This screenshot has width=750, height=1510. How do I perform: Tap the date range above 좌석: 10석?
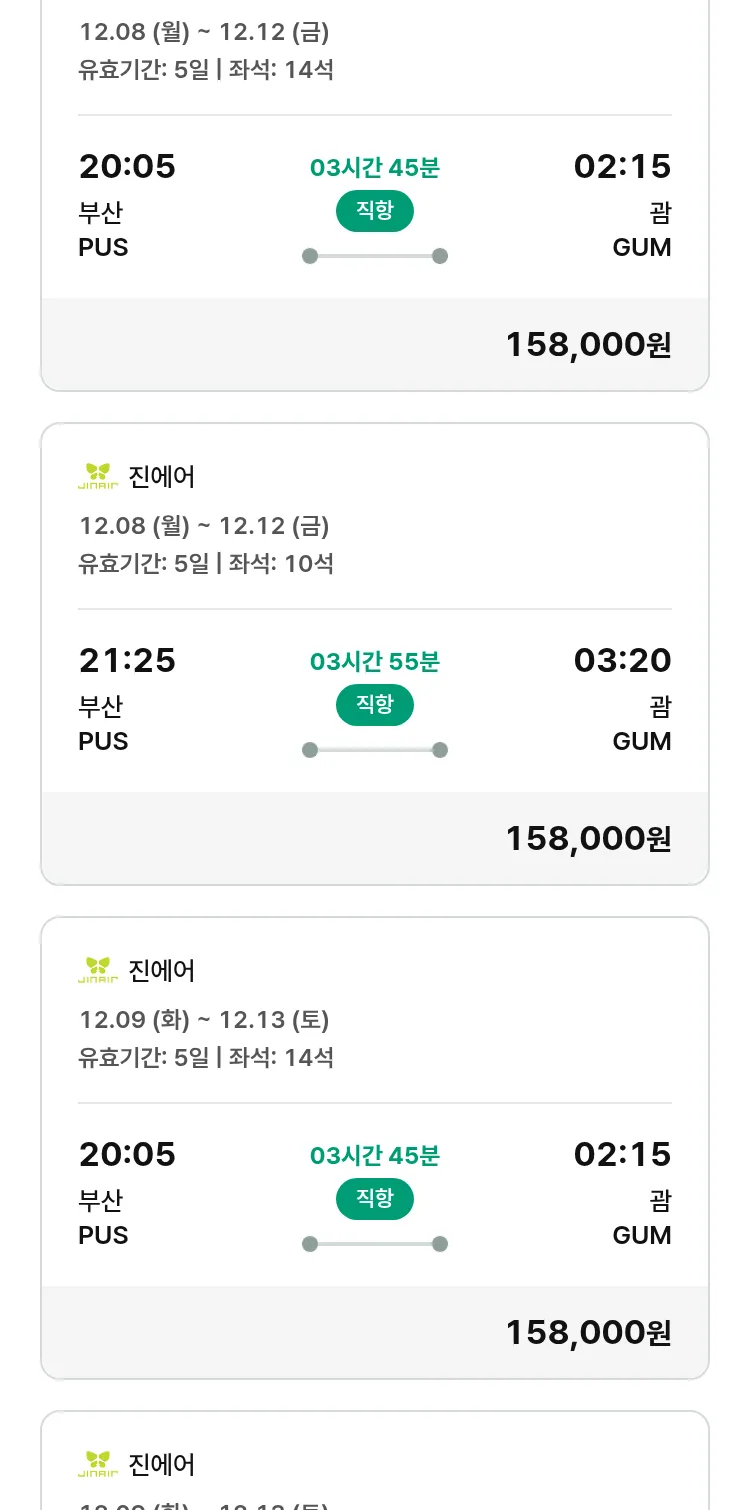204,525
